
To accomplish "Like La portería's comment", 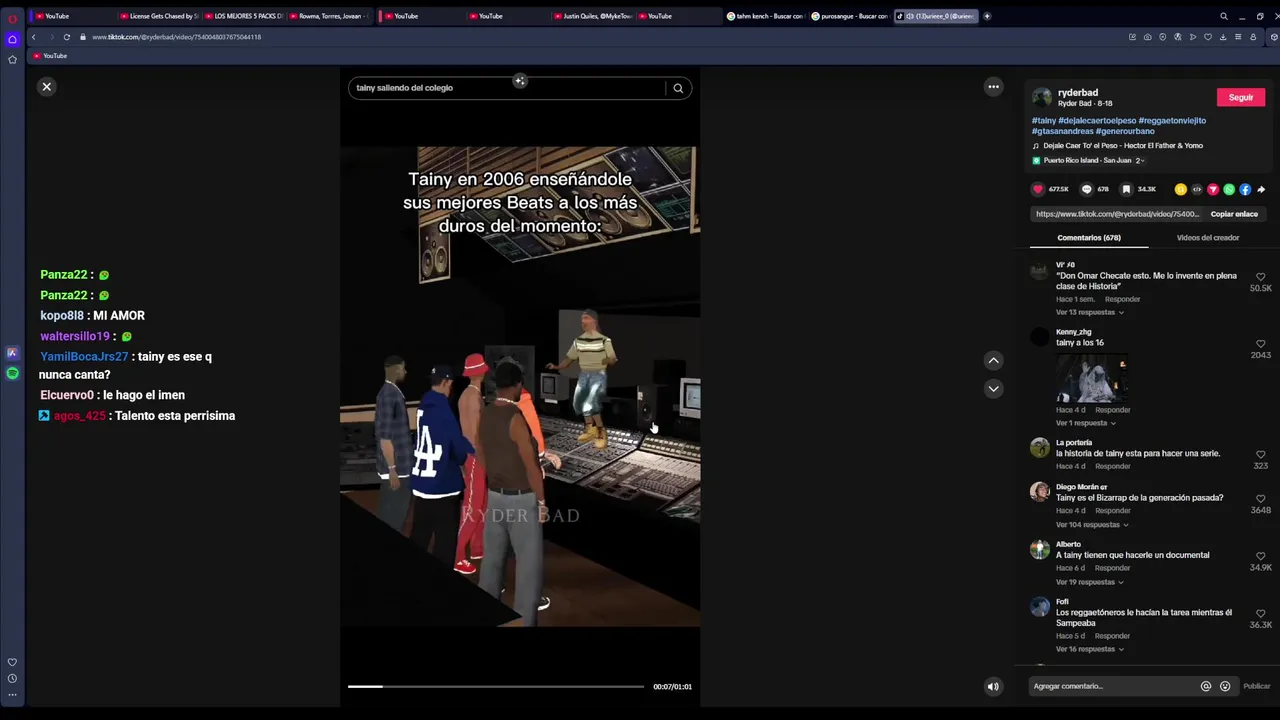I will click(1260, 455).
